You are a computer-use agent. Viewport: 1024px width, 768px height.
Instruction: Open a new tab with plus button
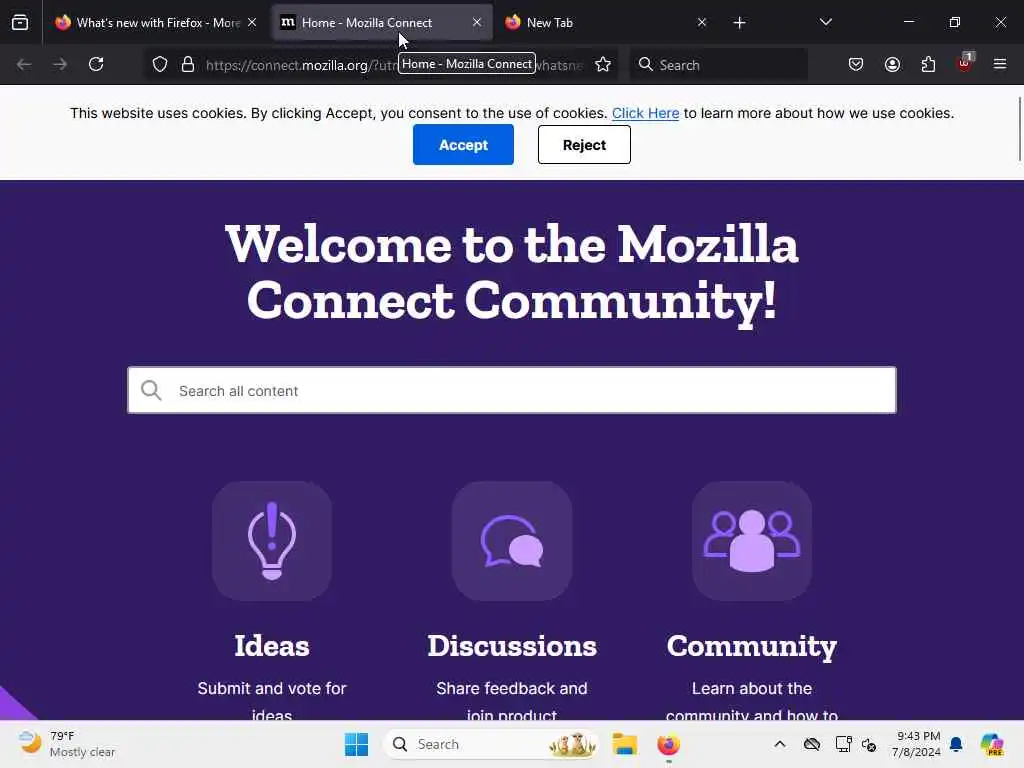click(739, 23)
